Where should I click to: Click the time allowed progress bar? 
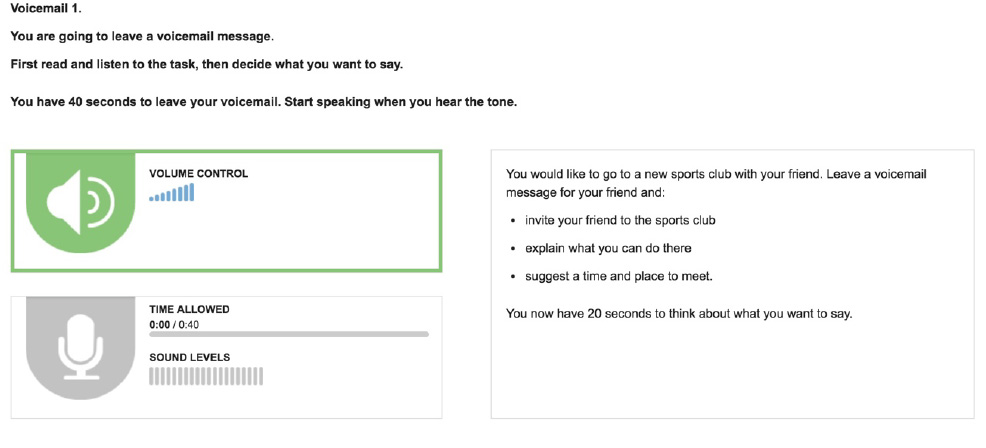coord(289,334)
